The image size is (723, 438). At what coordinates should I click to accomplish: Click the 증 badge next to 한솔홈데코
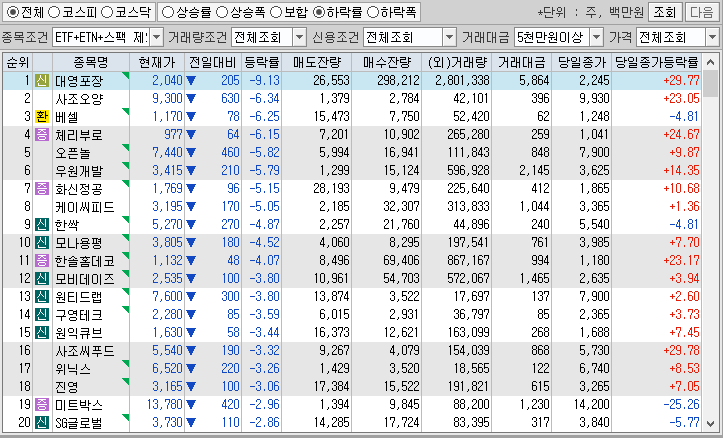pos(41,260)
